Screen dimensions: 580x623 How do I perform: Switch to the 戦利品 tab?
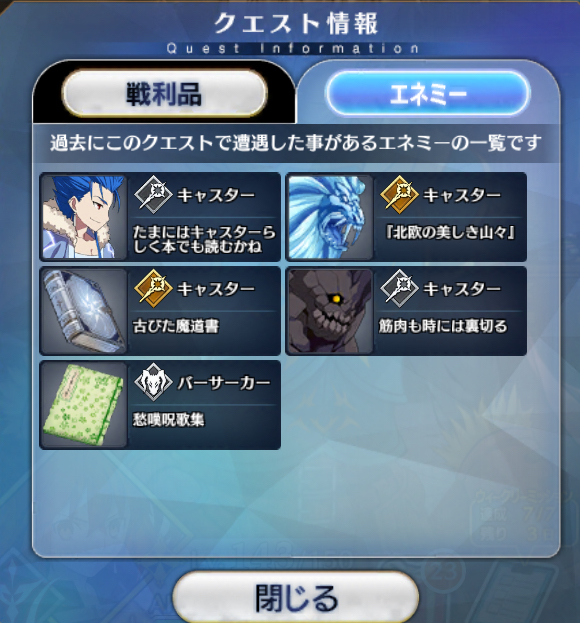(x=164, y=93)
